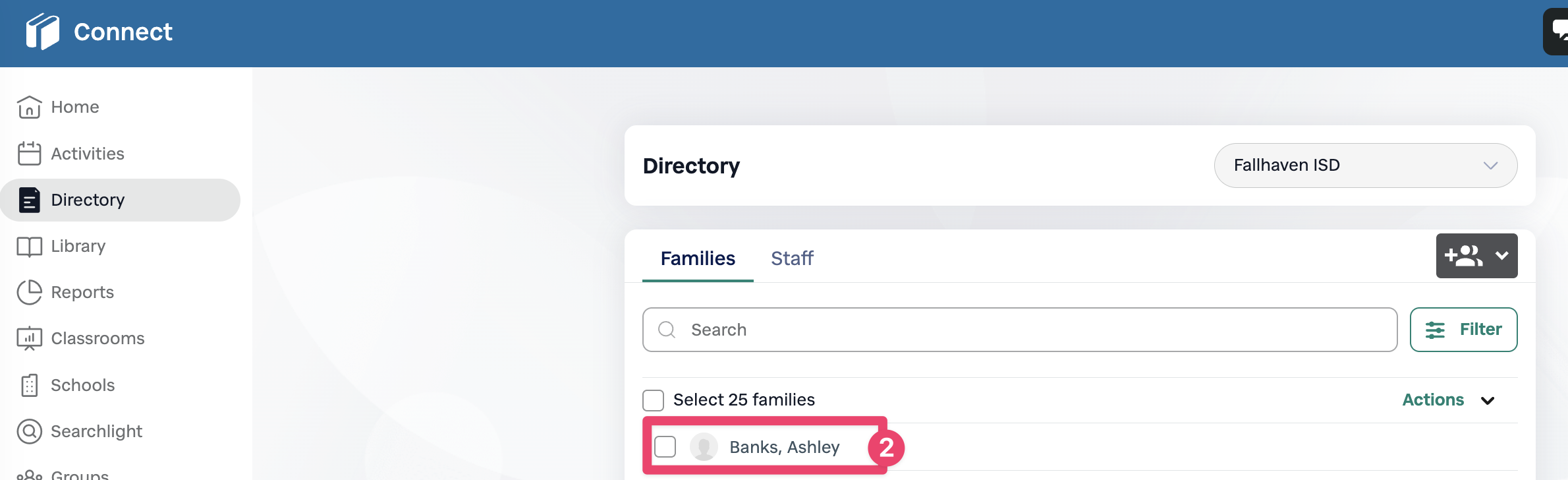Viewport: 1568px width, 480px height.
Task: Click the Searchlight icon
Action: pyautogui.click(x=29, y=431)
